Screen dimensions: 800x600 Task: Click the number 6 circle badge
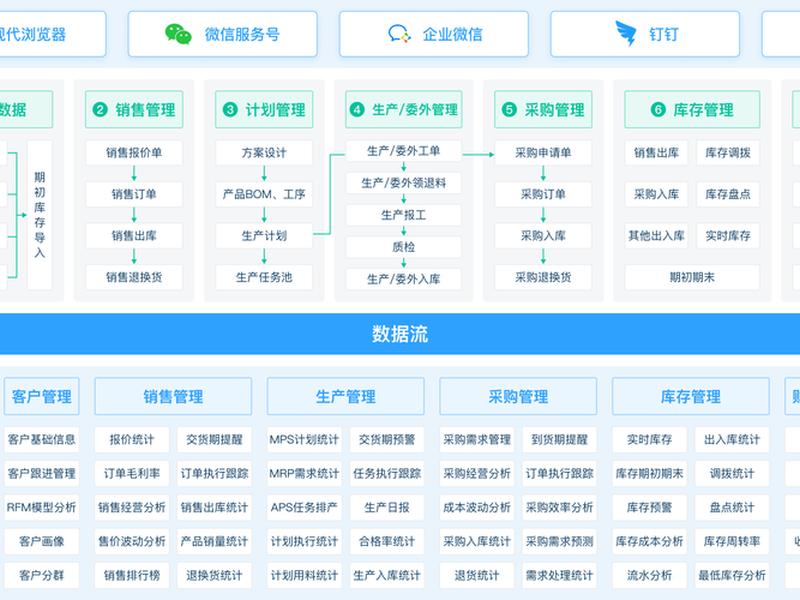(x=658, y=110)
